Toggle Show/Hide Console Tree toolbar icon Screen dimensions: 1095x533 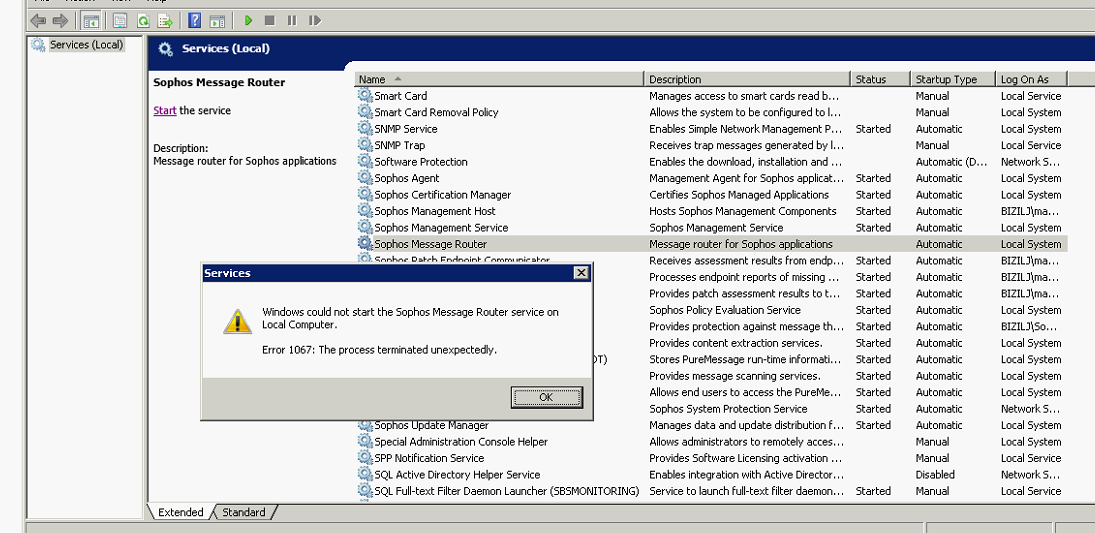[x=90, y=21]
